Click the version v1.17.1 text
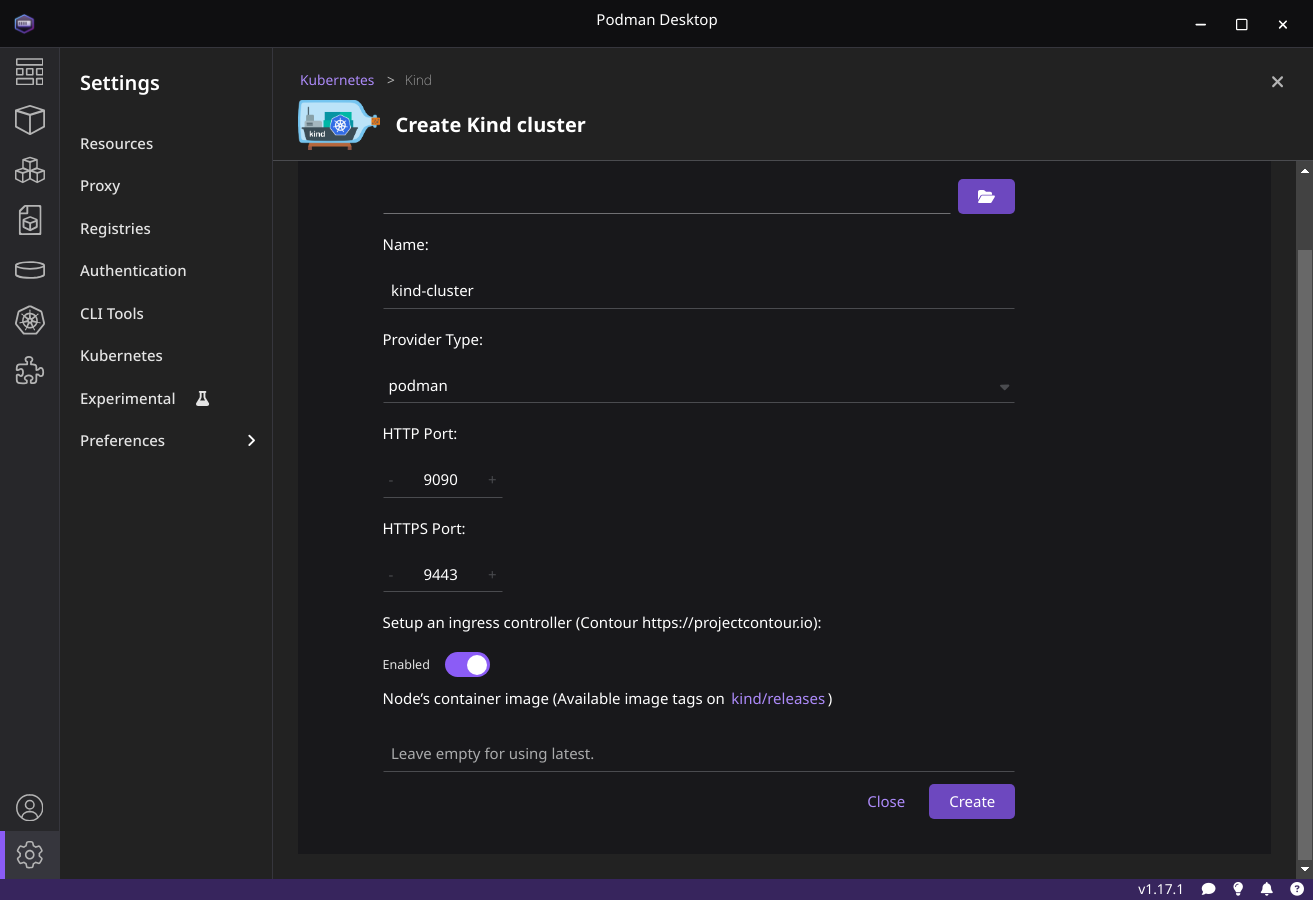 click(x=1160, y=889)
